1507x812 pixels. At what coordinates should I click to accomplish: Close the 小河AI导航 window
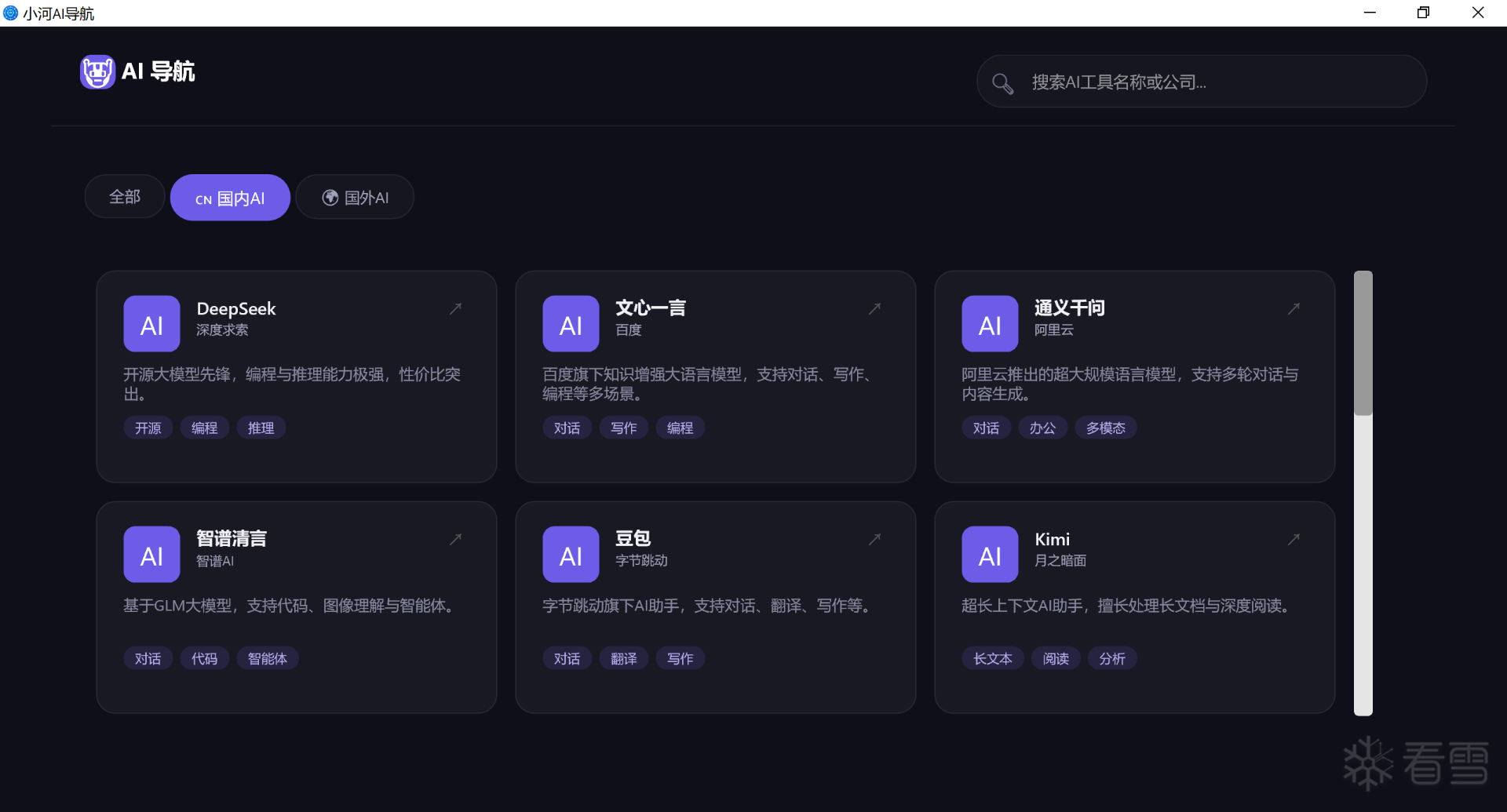(x=1478, y=13)
